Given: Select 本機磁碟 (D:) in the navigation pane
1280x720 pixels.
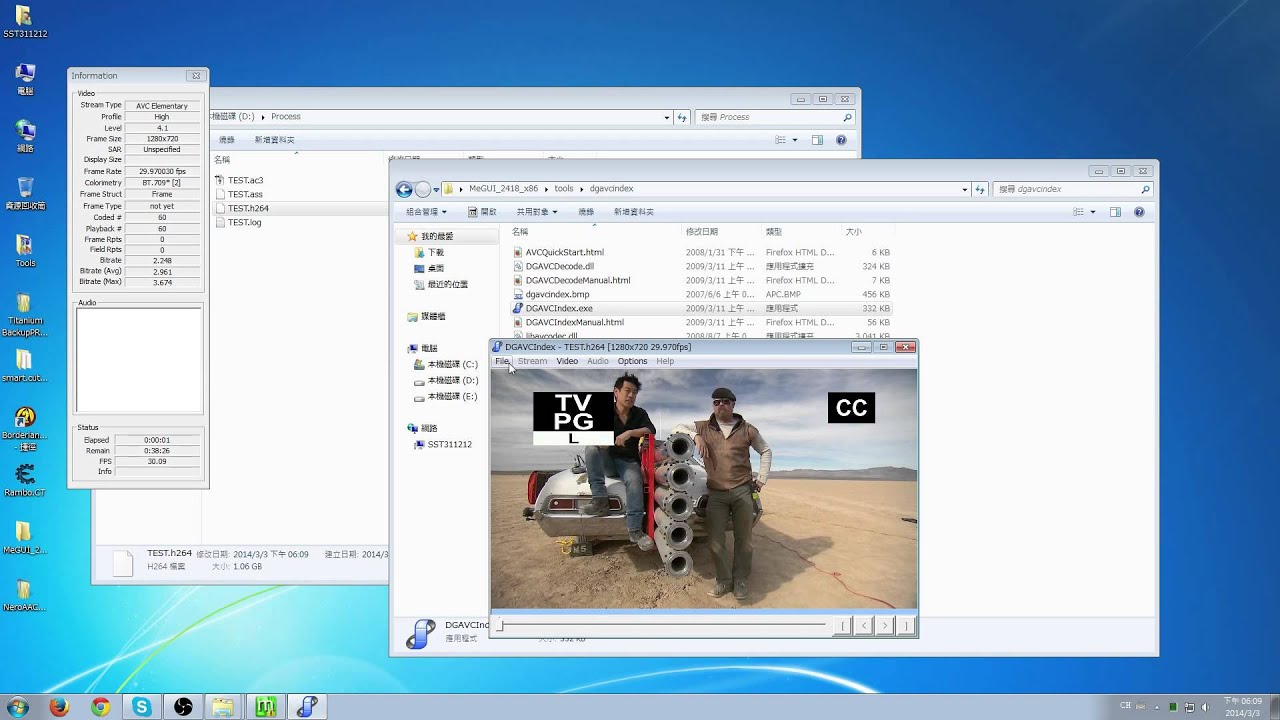Looking at the screenshot, I should coord(453,380).
